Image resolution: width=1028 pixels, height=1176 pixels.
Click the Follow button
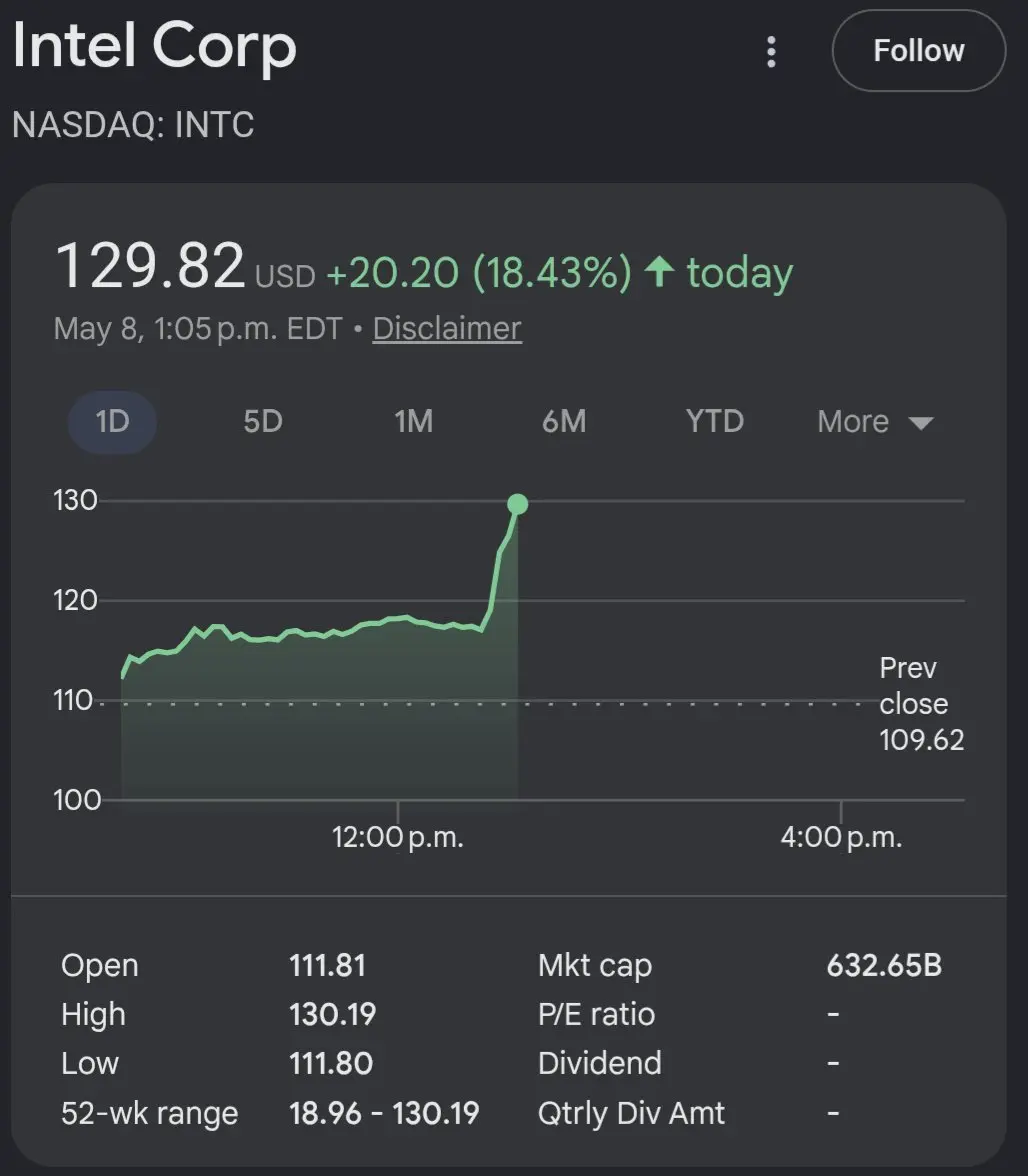pos(919,51)
